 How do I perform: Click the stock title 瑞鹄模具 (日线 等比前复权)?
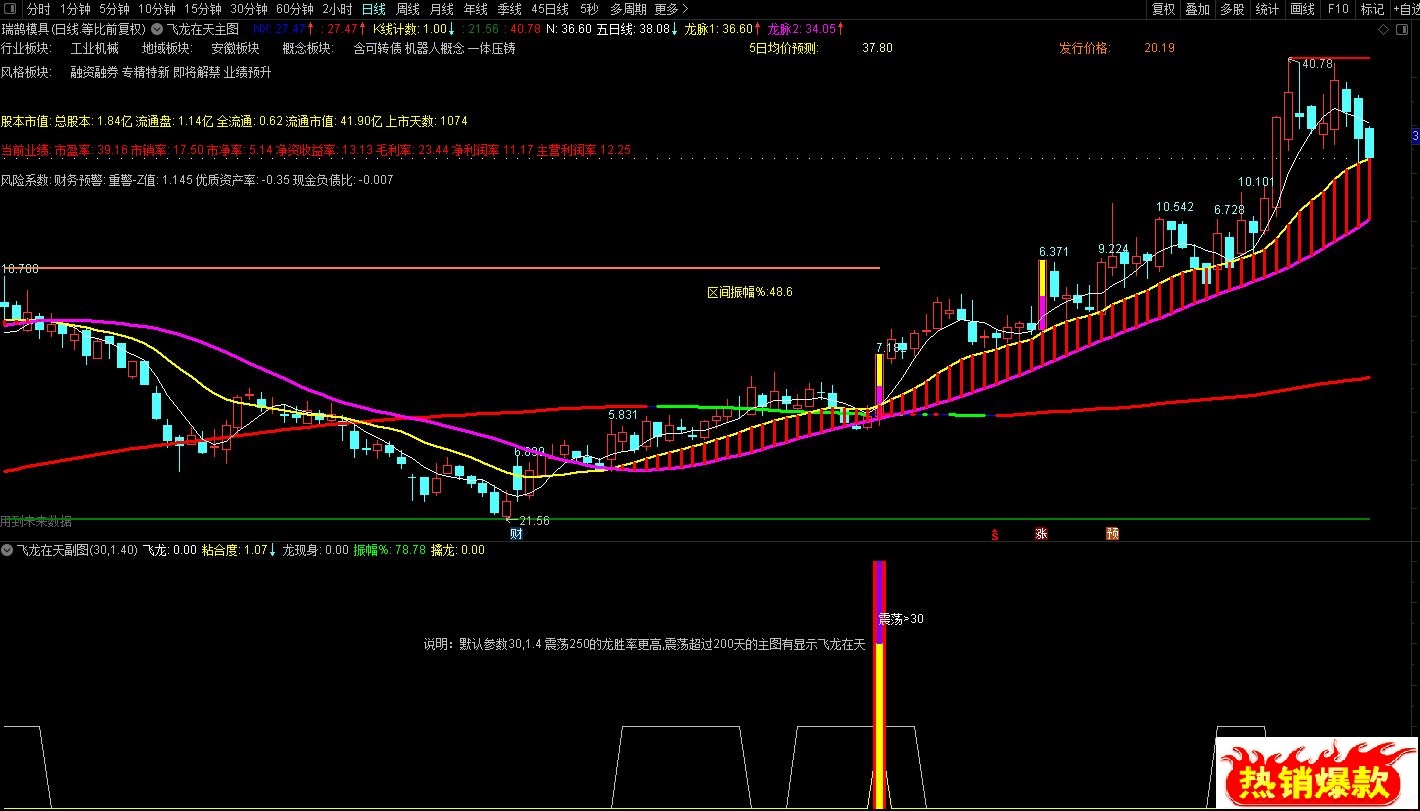click(x=74, y=30)
